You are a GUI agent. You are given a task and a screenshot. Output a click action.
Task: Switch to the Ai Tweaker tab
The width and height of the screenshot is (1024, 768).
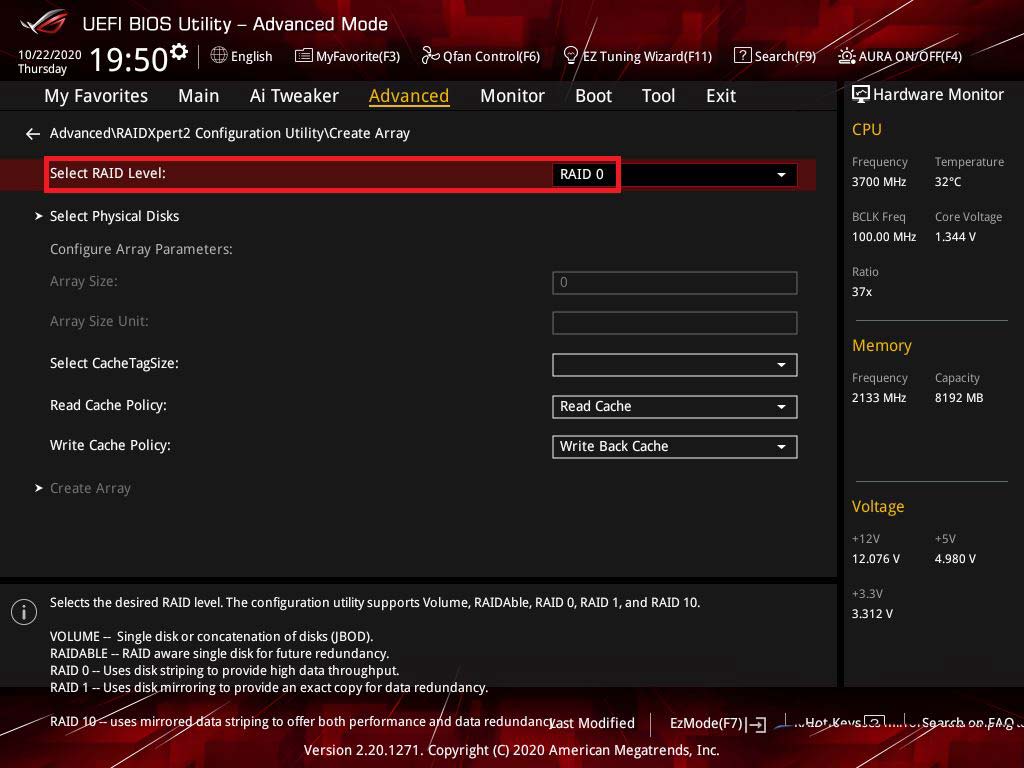click(x=294, y=96)
